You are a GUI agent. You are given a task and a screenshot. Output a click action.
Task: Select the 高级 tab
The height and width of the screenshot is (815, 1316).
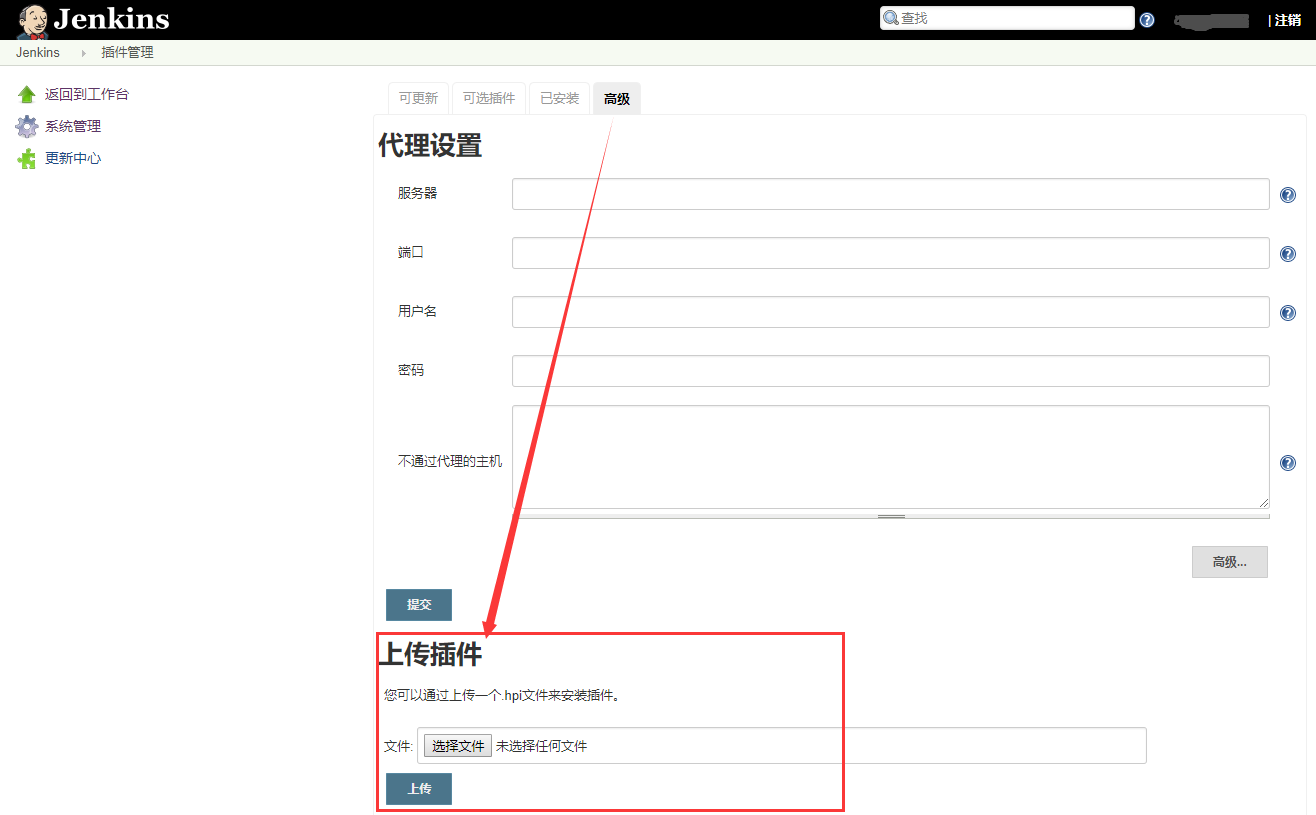(617, 98)
